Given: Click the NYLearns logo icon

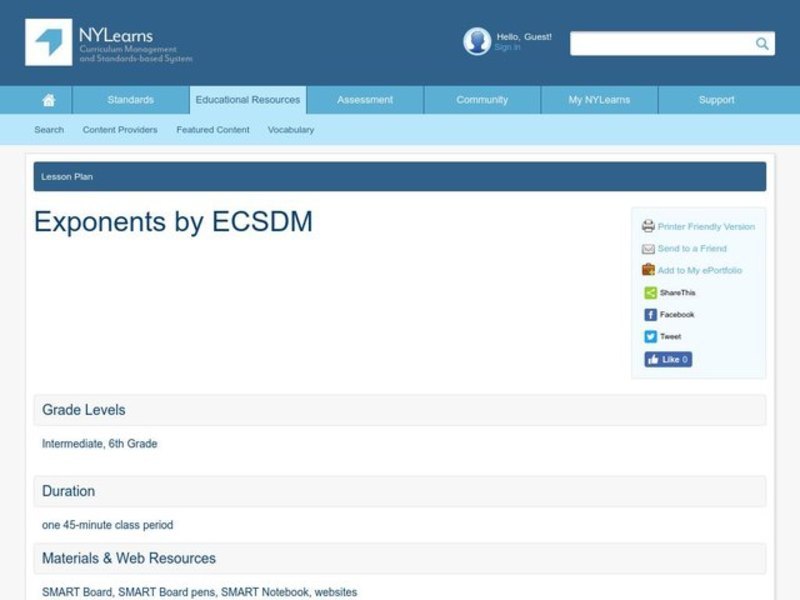Looking at the screenshot, I should pos(48,42).
